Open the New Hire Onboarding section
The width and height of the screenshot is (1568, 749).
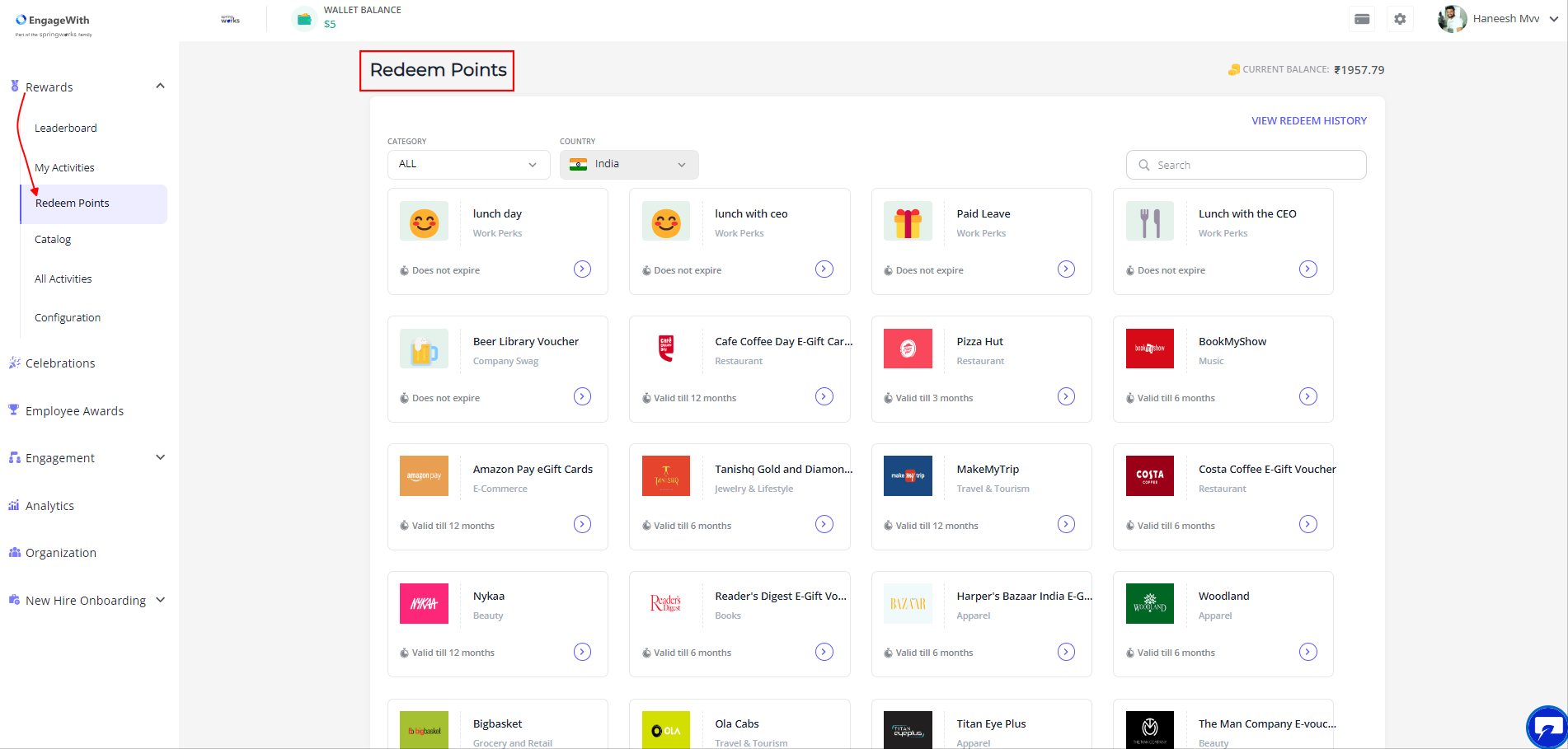[87, 600]
